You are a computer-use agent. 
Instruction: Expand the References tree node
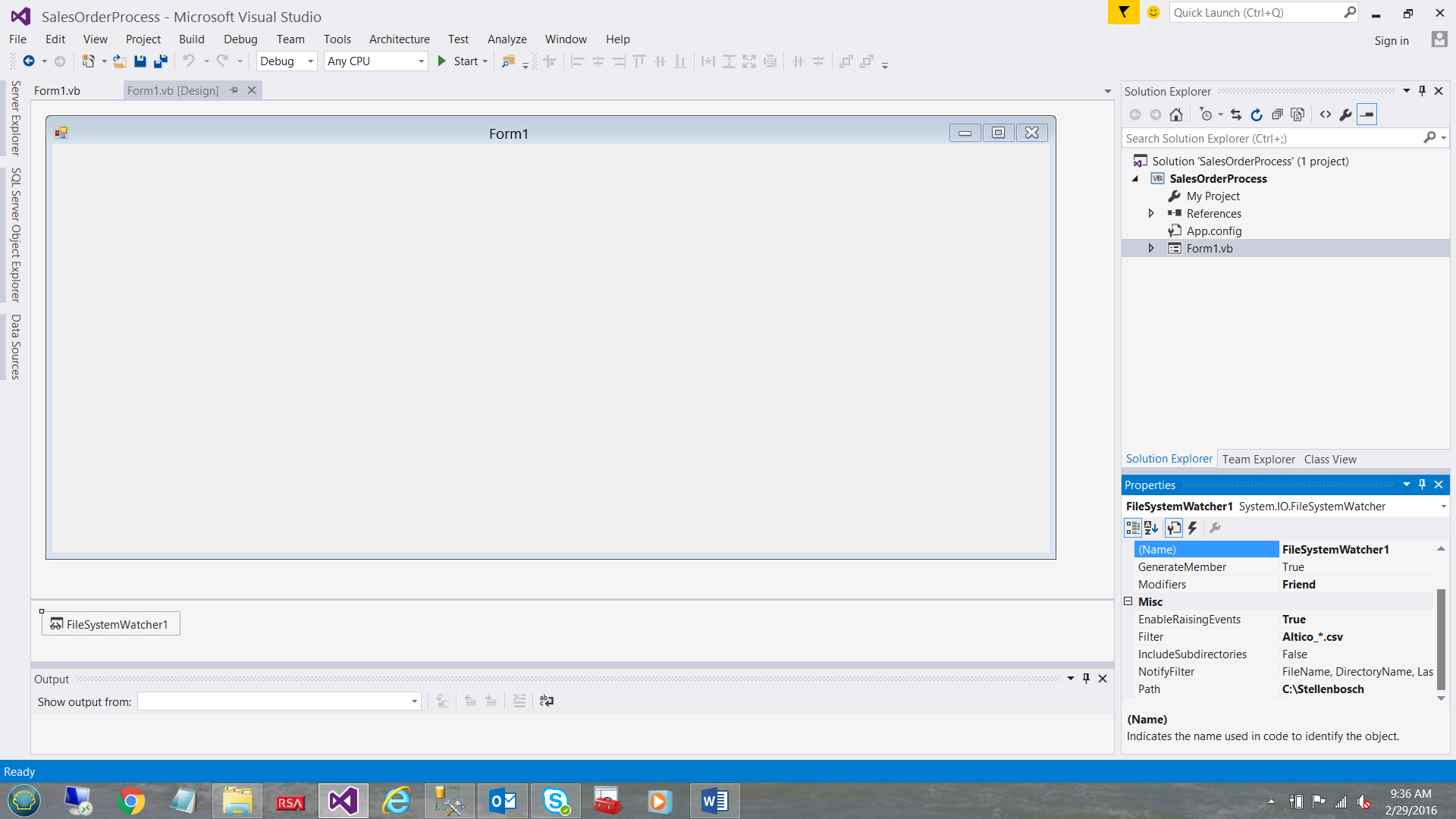[x=1151, y=213]
